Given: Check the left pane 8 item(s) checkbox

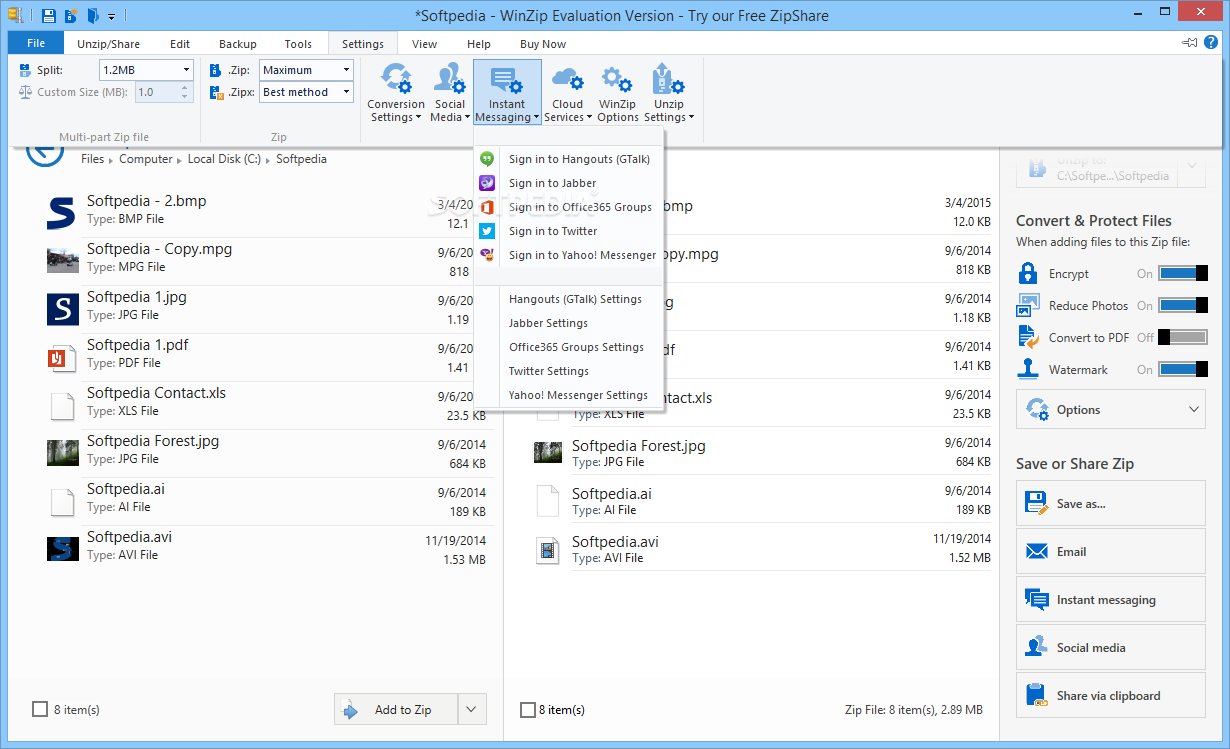Looking at the screenshot, I should (x=40, y=709).
